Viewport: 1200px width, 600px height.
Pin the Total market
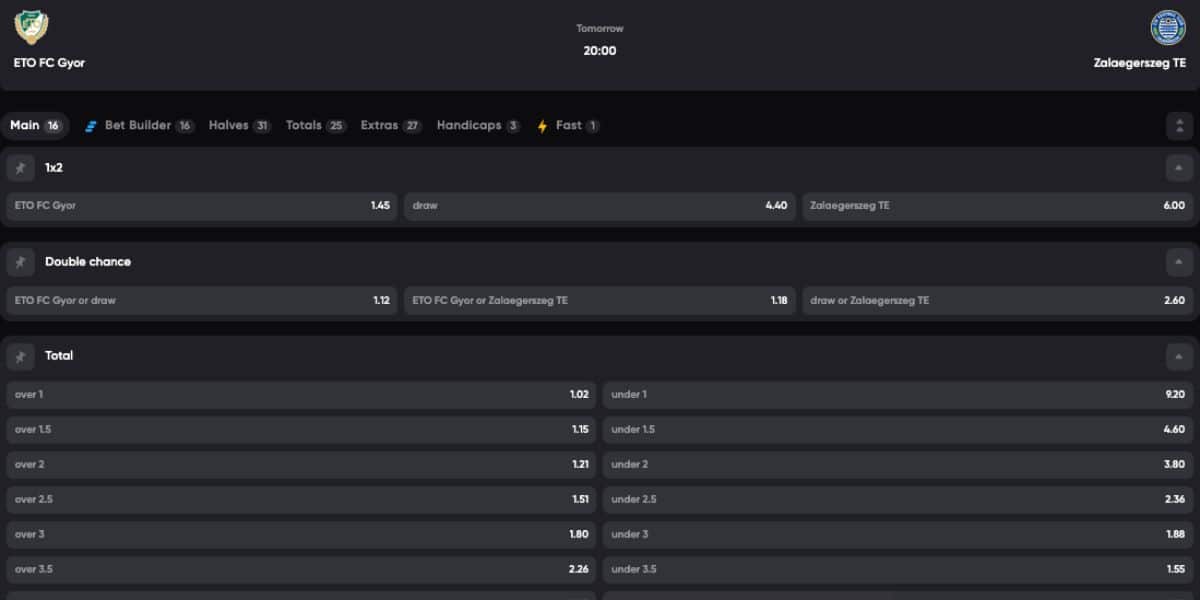tap(20, 356)
